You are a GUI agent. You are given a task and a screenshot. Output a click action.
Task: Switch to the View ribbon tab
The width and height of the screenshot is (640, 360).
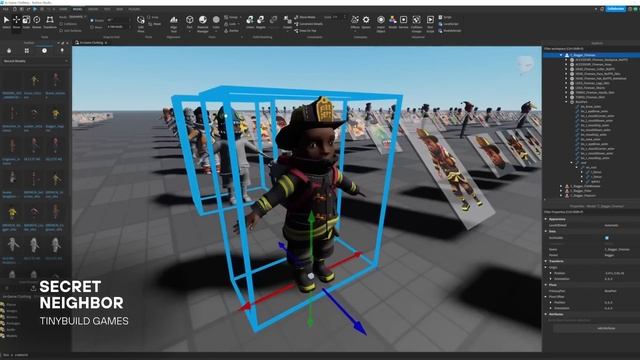pos(119,9)
